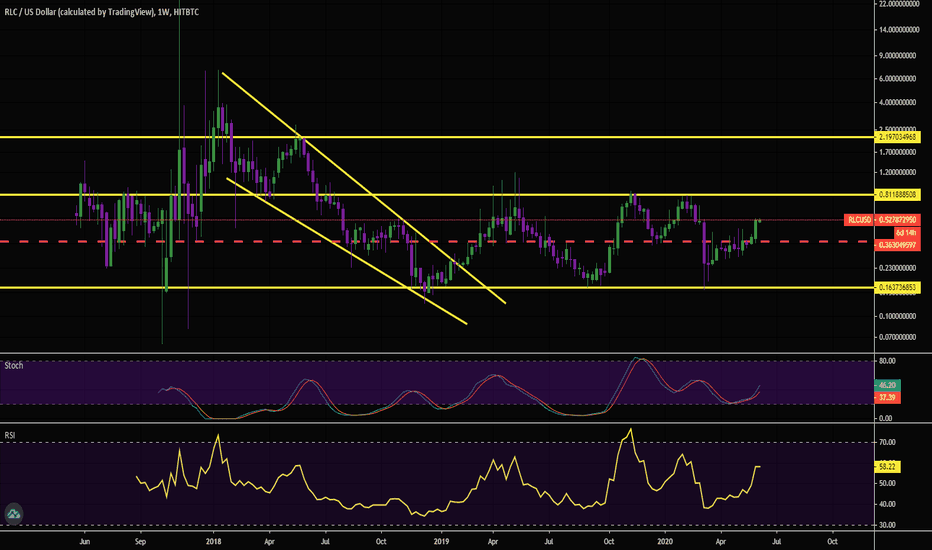Click the 22.000000000 price axis label
932x550 pixels.
pyautogui.click(x=898, y=4)
